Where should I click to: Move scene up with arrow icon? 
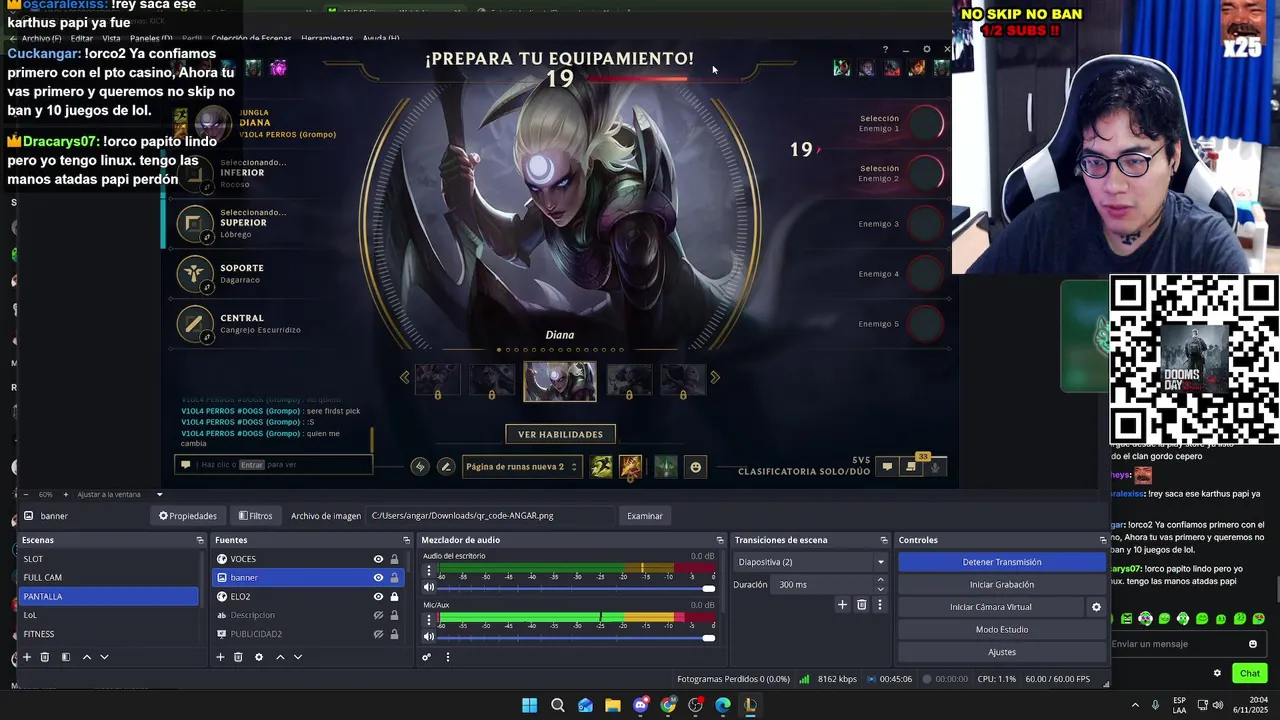87,657
